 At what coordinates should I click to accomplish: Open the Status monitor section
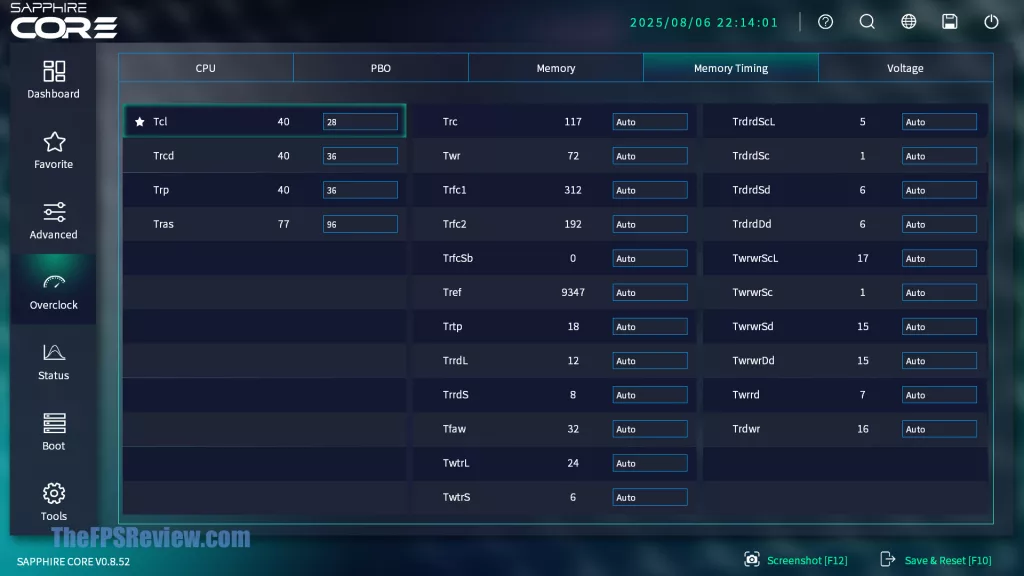(x=54, y=361)
